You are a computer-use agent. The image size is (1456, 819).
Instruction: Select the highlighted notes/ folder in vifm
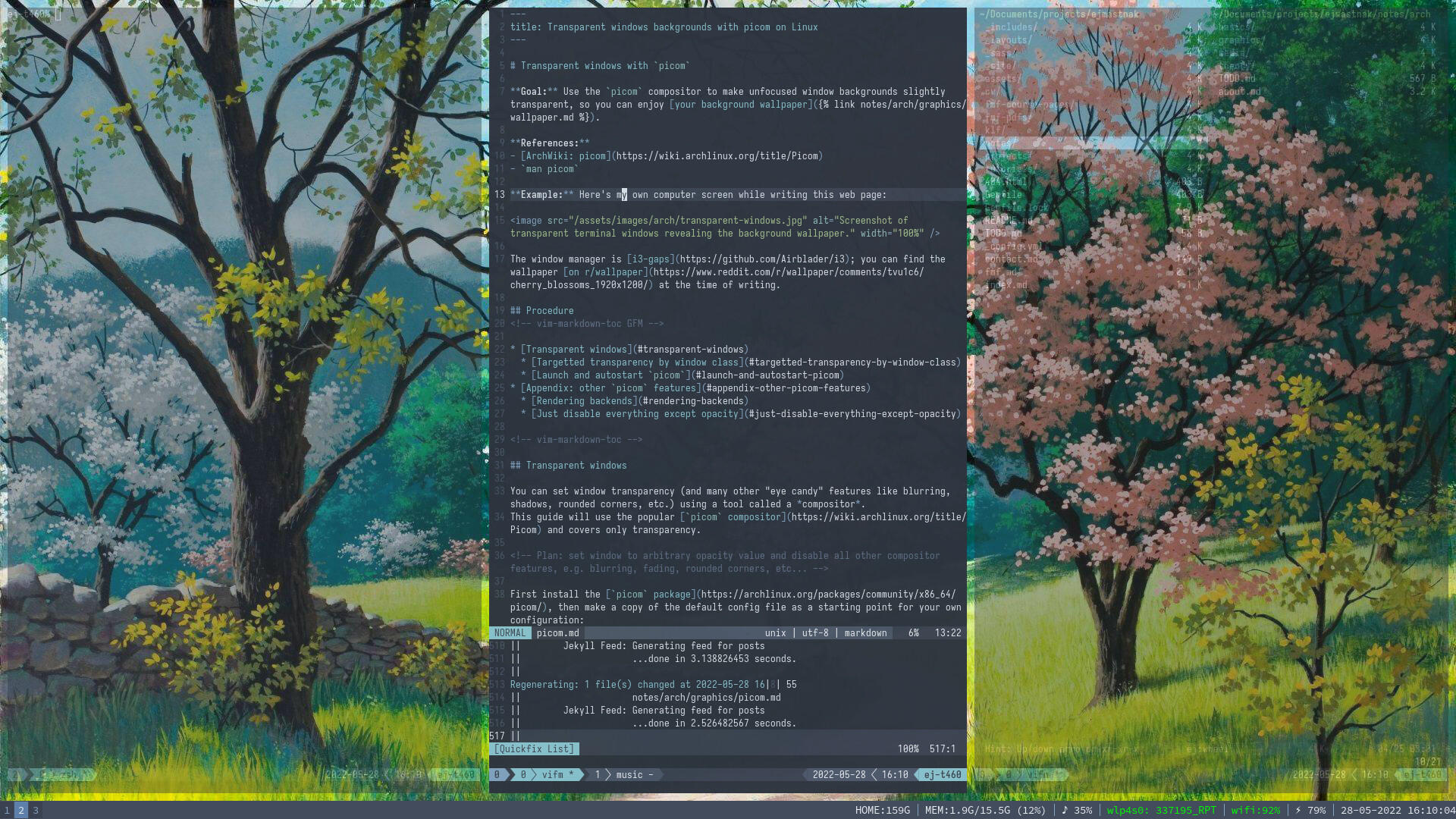pos(1090,143)
